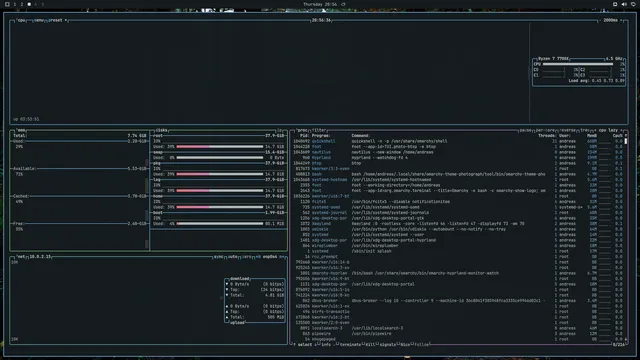Viewport: 640px width, 360px height.
Task: Click zero to reset net totals
Action: pyautogui.click(x=247, y=257)
